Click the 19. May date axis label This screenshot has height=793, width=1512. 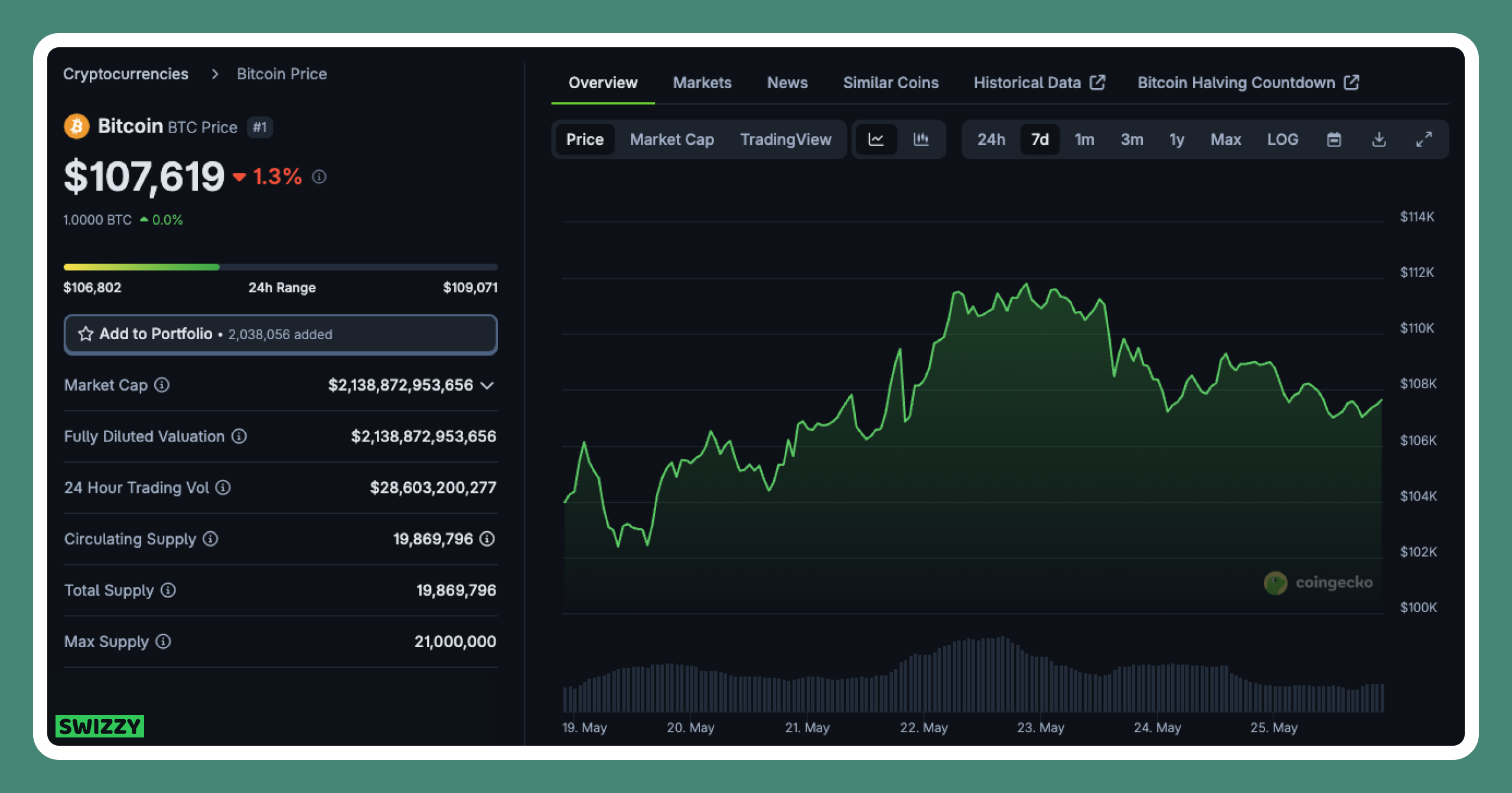click(x=585, y=727)
